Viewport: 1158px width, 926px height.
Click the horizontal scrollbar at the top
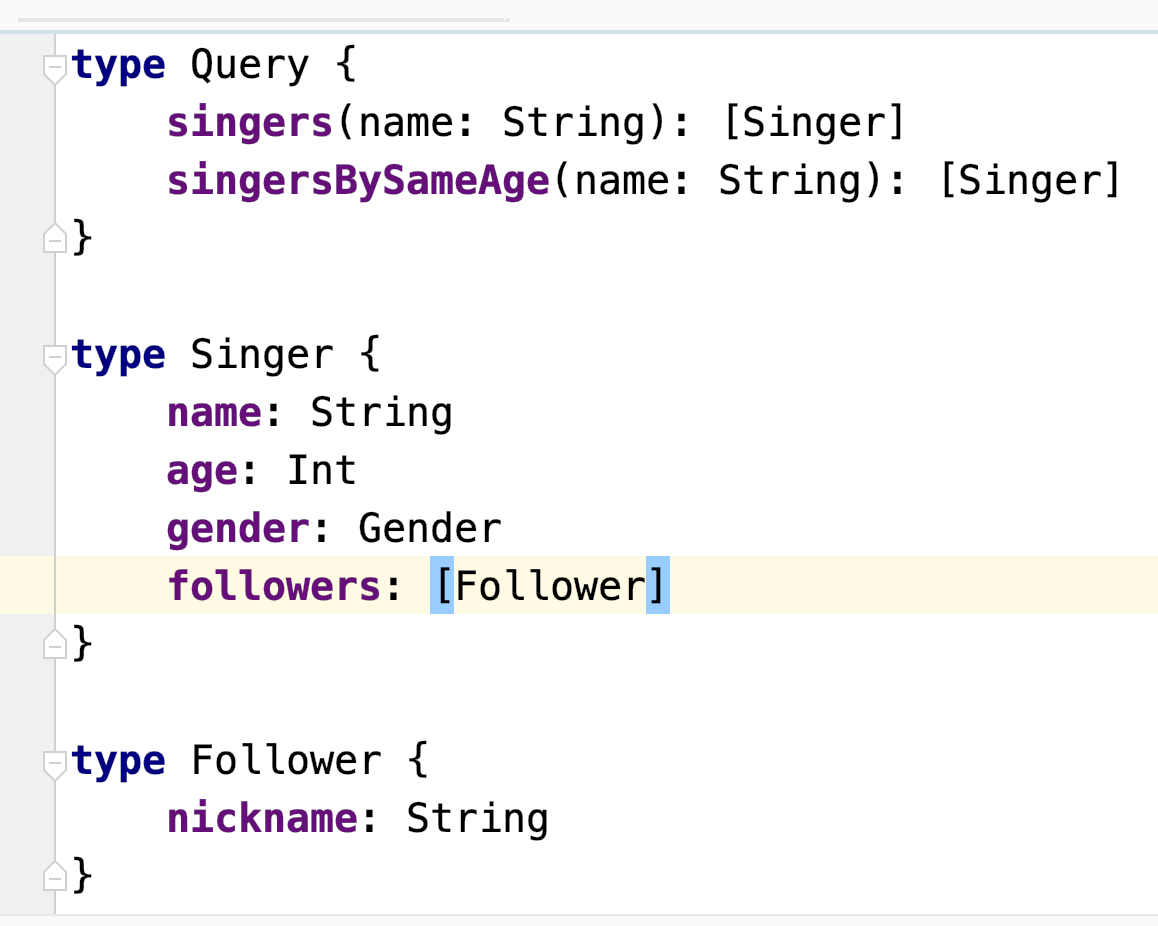coord(264,20)
